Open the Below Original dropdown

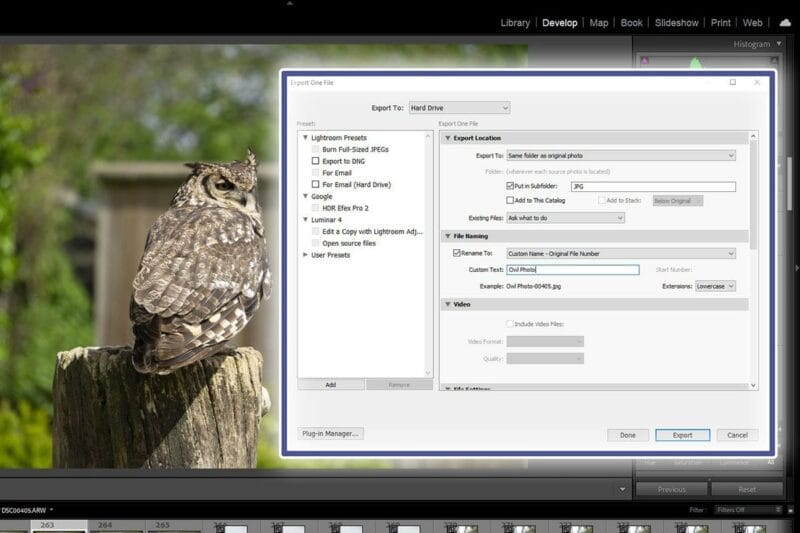point(678,201)
